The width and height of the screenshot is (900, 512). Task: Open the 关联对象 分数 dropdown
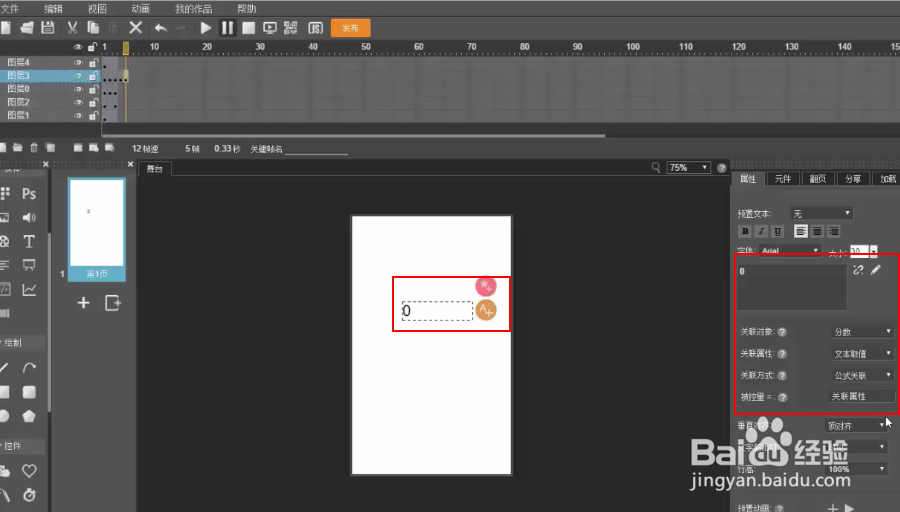point(863,332)
